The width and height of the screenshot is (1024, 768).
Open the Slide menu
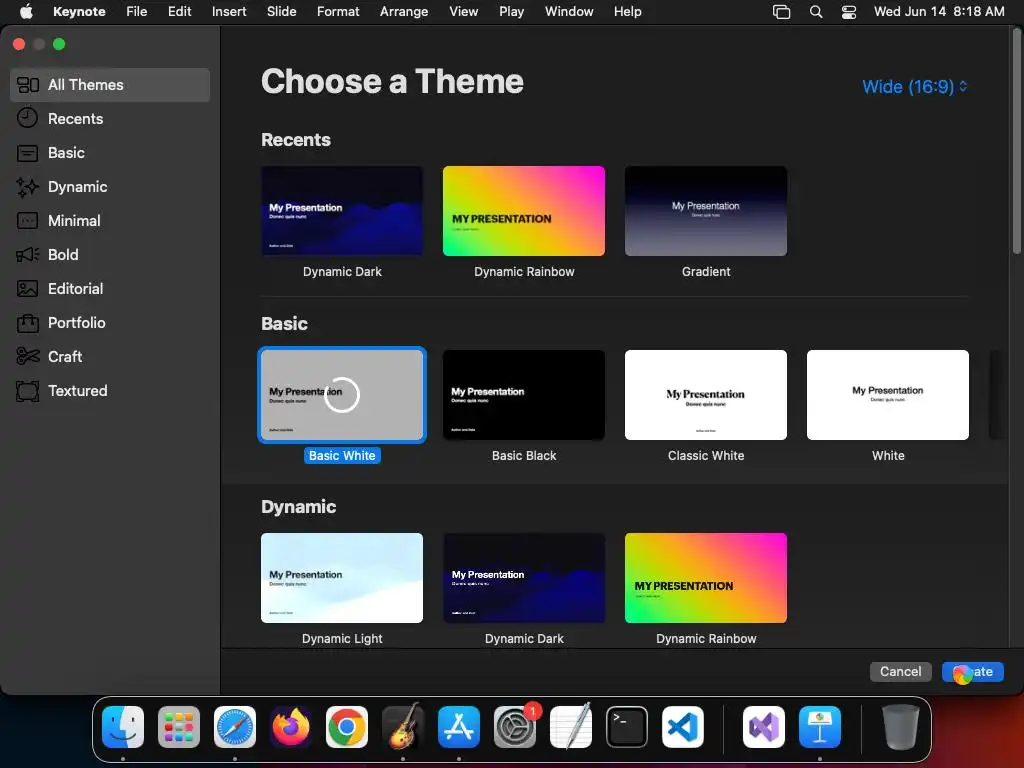(281, 11)
